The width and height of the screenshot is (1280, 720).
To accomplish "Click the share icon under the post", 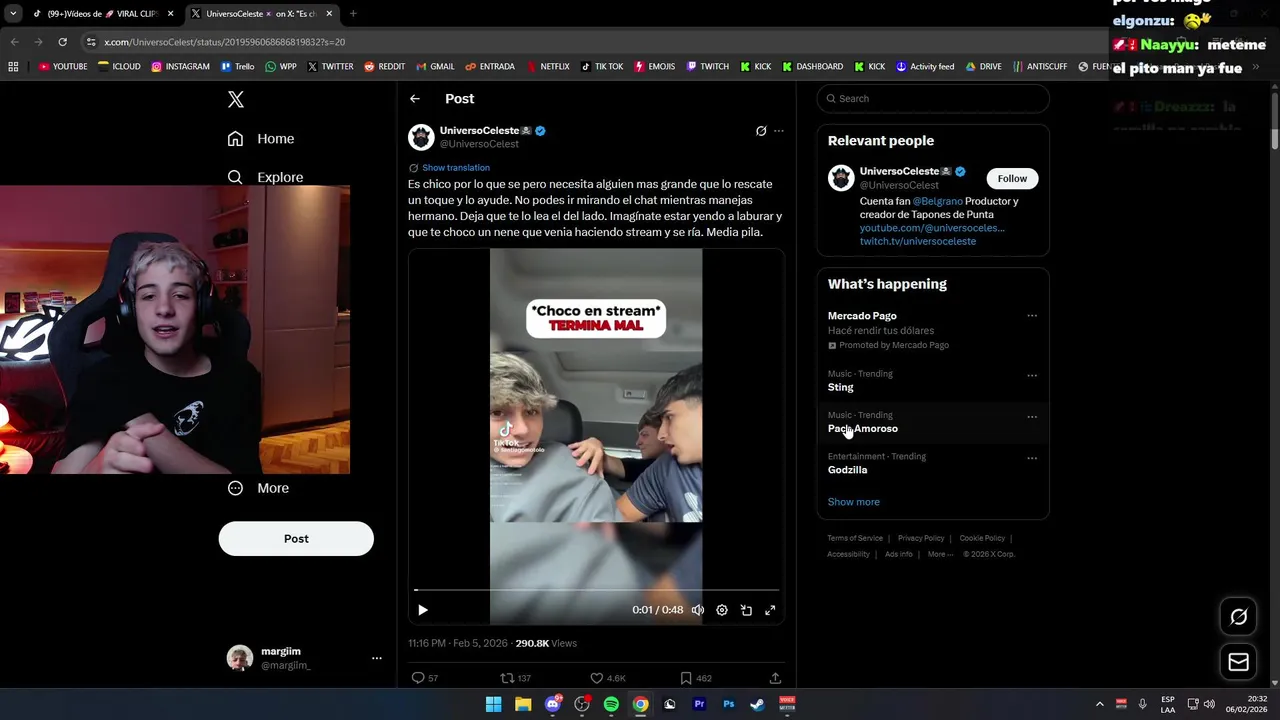I will click(775, 678).
